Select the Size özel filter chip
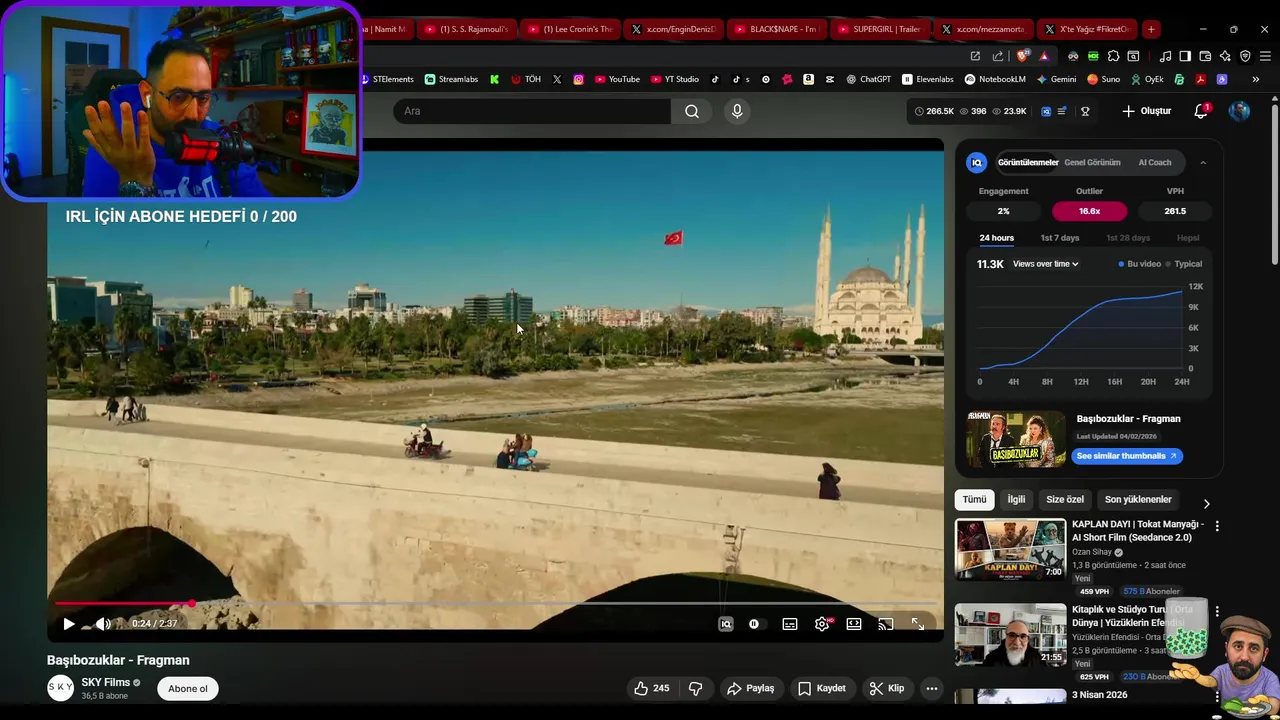1280x720 pixels. pyautogui.click(x=1065, y=499)
